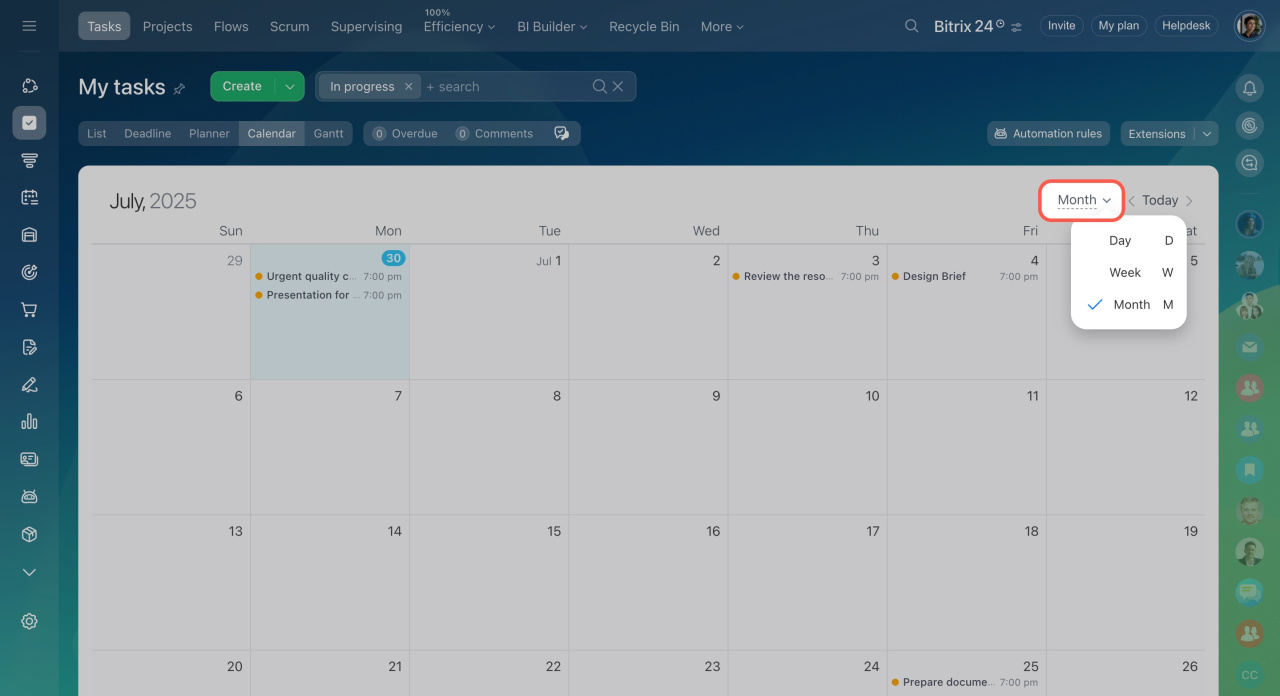The image size is (1280, 696).
Task: Expand the Extensions dropdown
Action: point(1208,134)
